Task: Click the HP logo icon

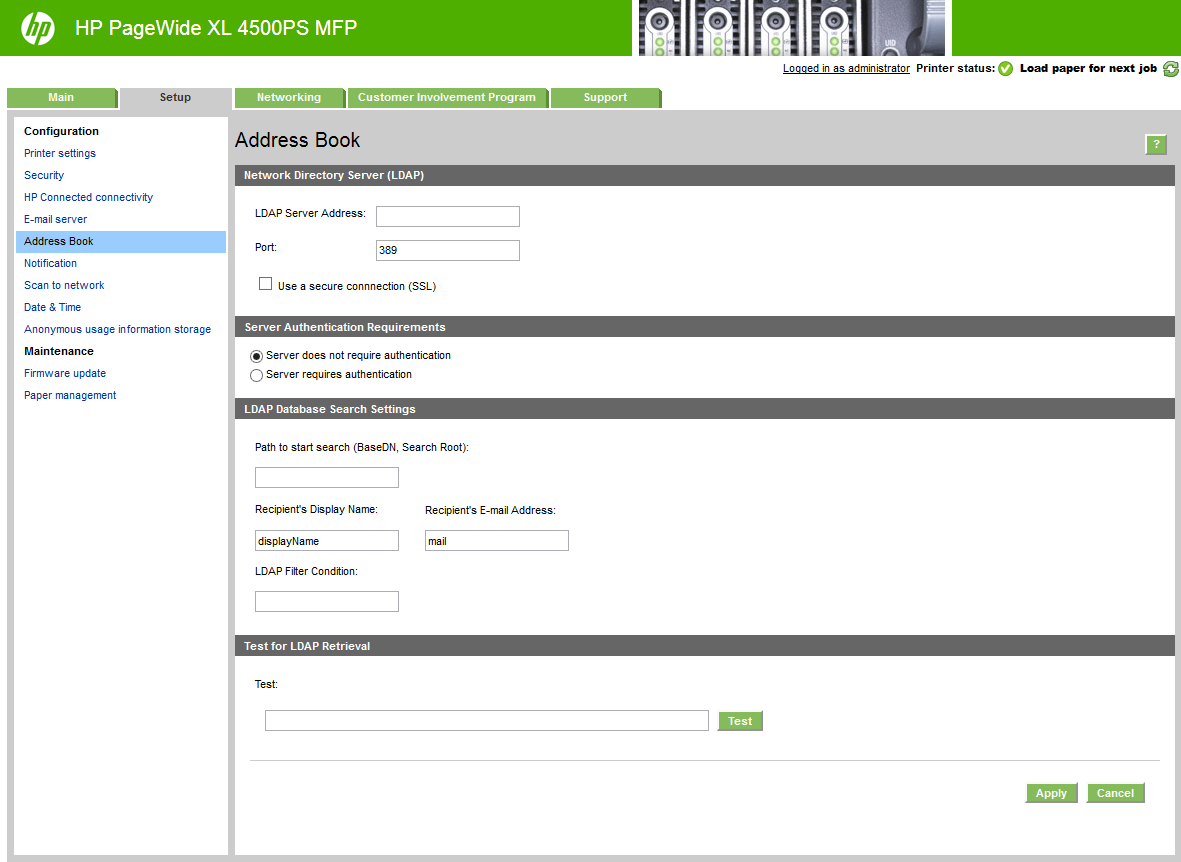Action: coord(38,29)
